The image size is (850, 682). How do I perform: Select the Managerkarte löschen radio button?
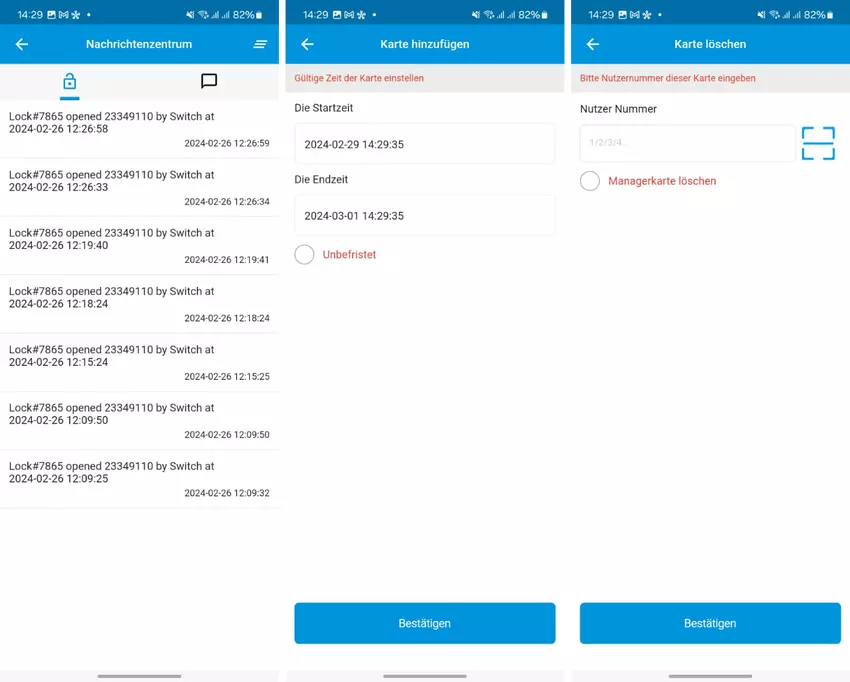click(590, 181)
